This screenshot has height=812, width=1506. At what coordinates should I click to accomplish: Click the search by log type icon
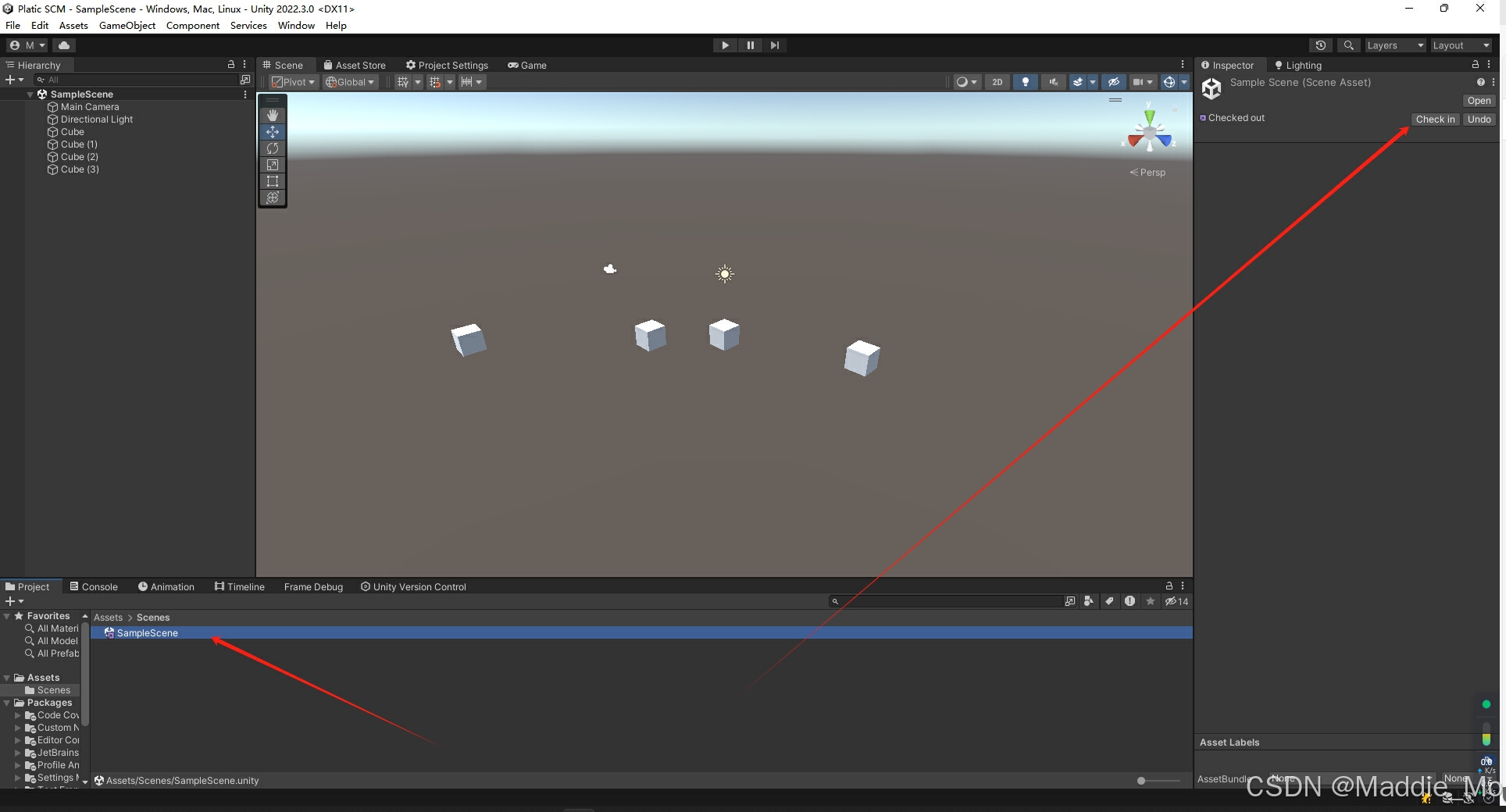[1129, 601]
